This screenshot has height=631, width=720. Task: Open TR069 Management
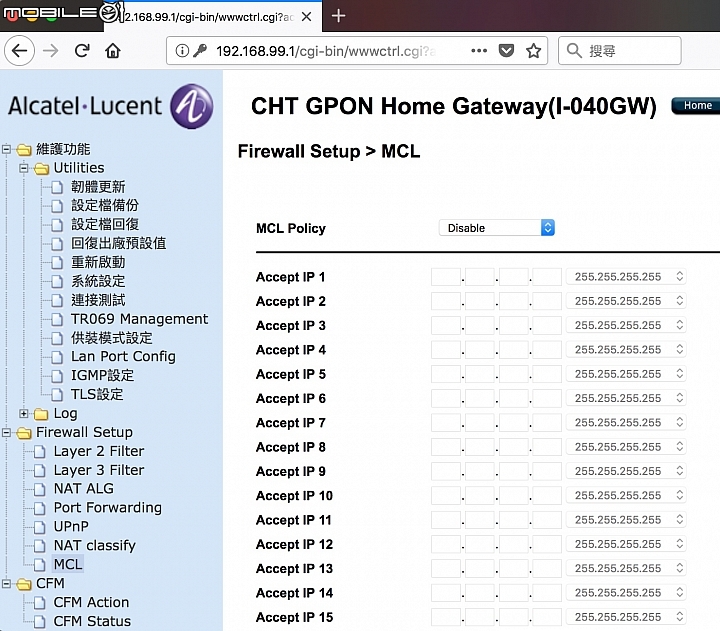pos(139,319)
